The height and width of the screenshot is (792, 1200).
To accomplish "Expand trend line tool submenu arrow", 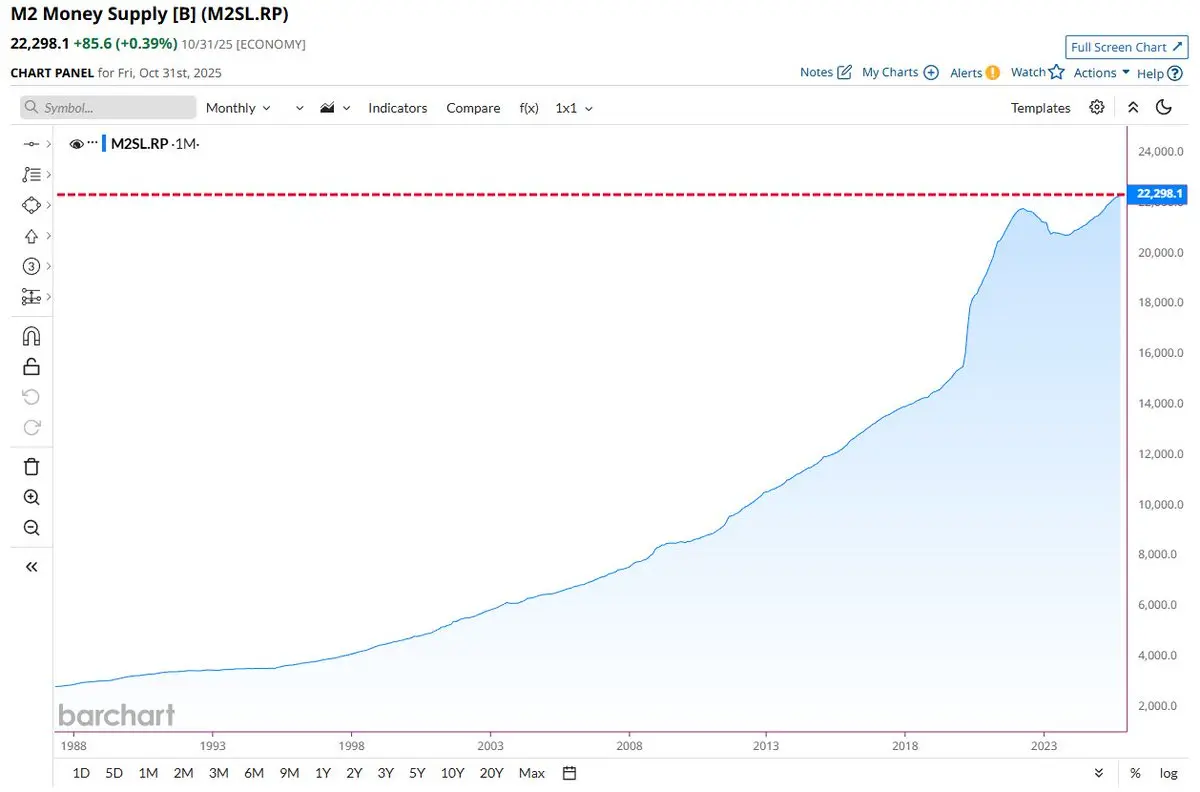I will (48, 145).
